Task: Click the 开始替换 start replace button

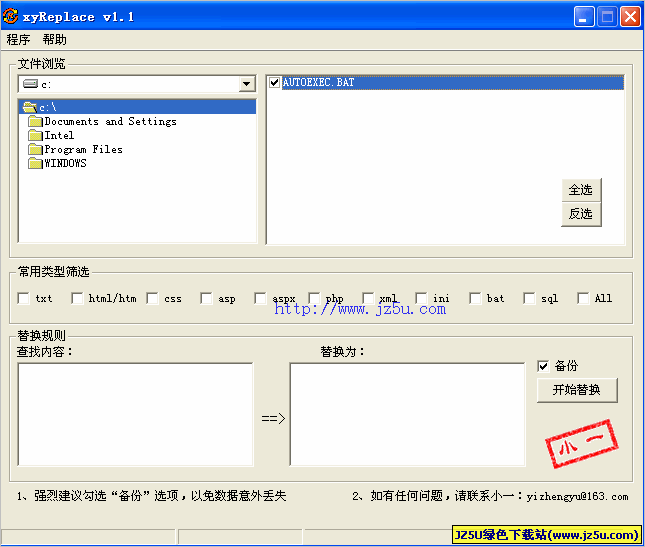Action: (x=577, y=390)
